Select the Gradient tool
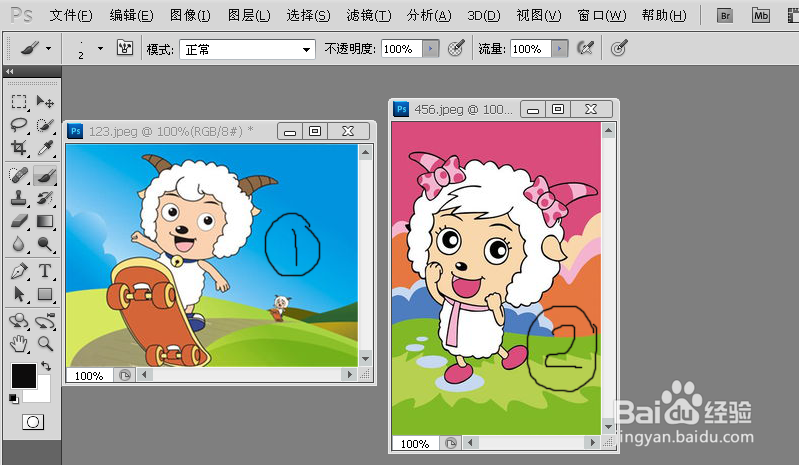799x465 pixels. (45, 221)
